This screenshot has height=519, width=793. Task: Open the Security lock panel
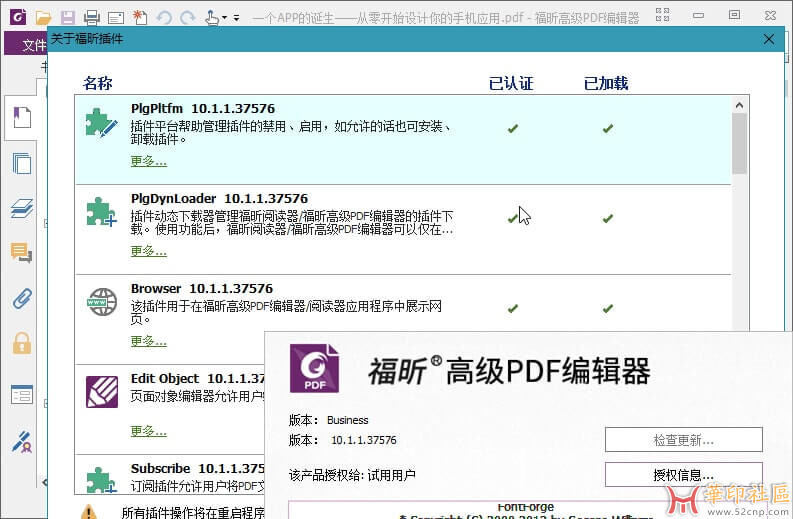pos(22,343)
